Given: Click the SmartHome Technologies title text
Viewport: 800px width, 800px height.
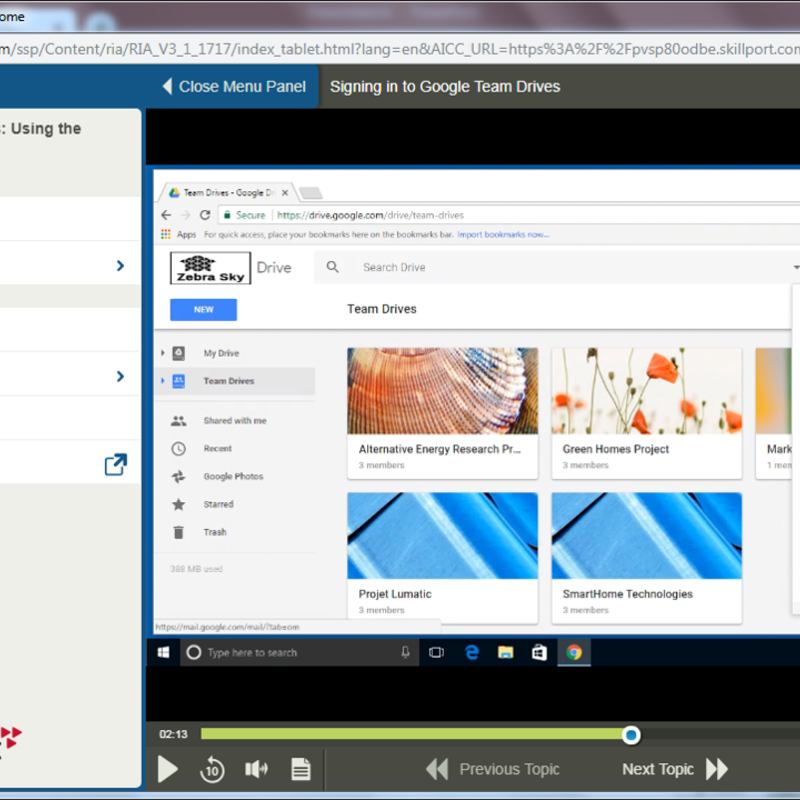Looking at the screenshot, I should point(628,594).
